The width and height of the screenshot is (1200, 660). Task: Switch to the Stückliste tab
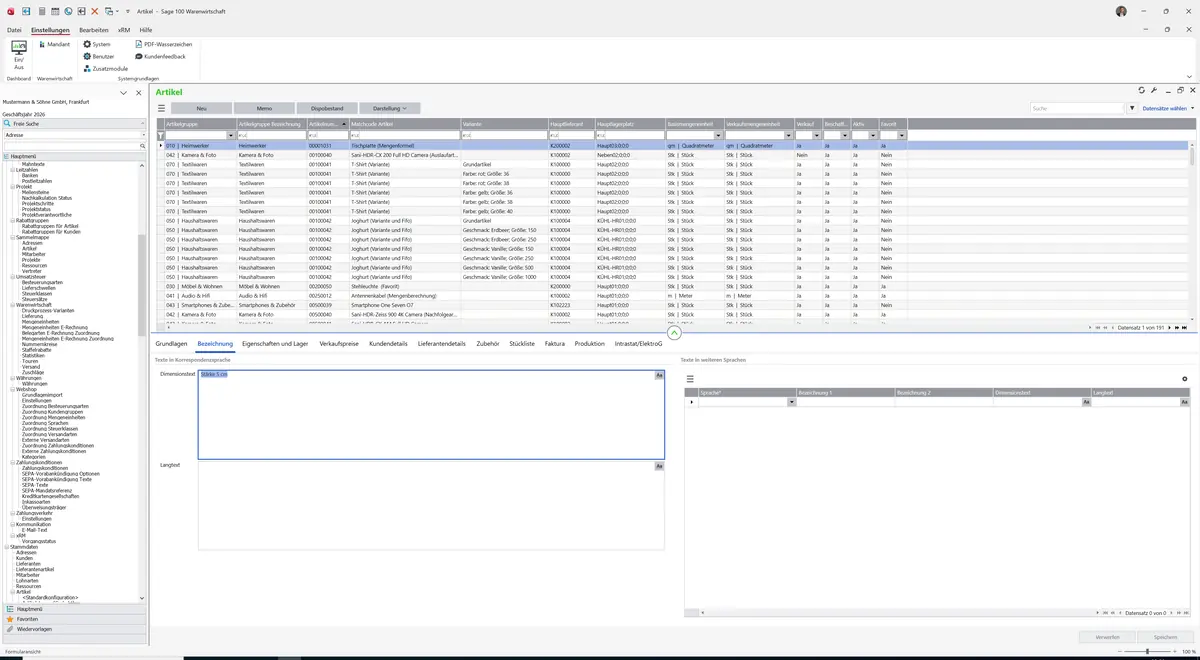point(522,343)
